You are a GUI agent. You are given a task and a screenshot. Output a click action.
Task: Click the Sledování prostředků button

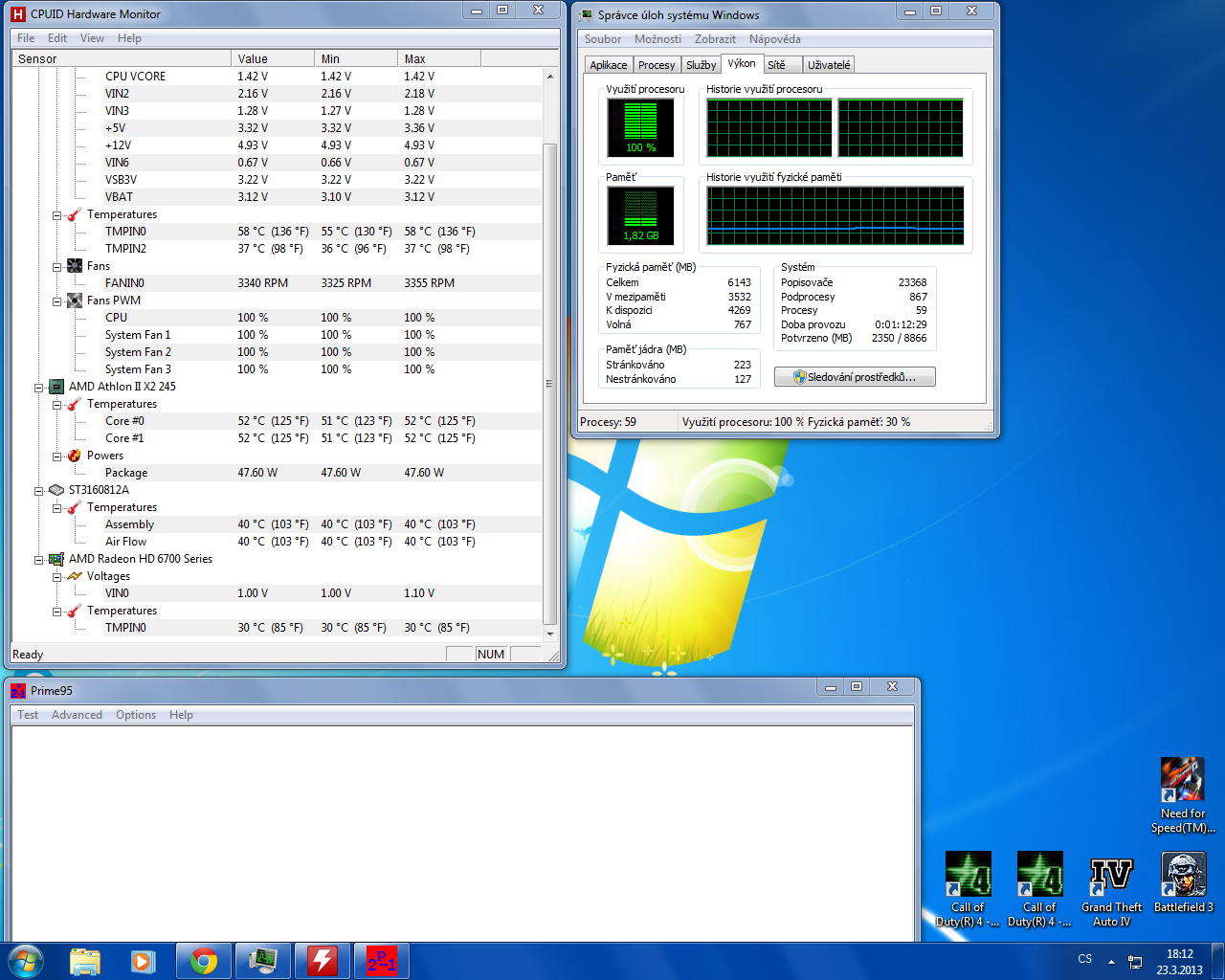point(855,377)
